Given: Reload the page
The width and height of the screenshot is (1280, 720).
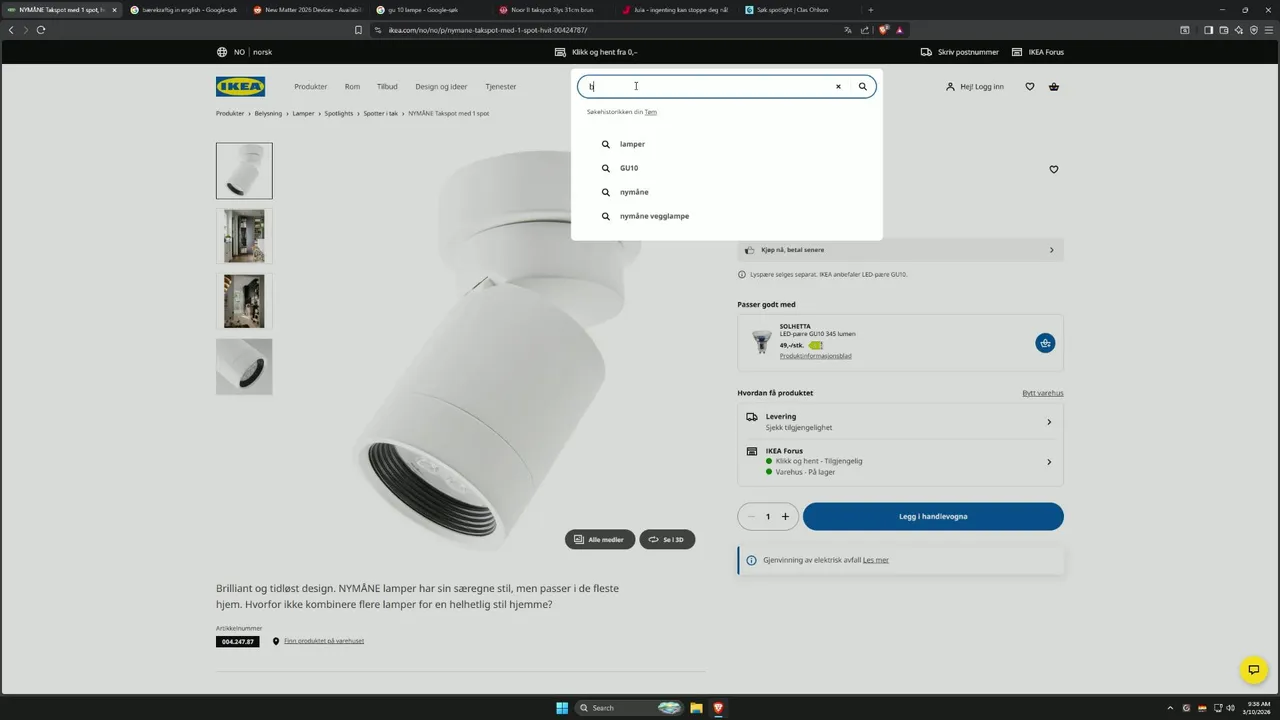Looking at the screenshot, I should 41,30.
